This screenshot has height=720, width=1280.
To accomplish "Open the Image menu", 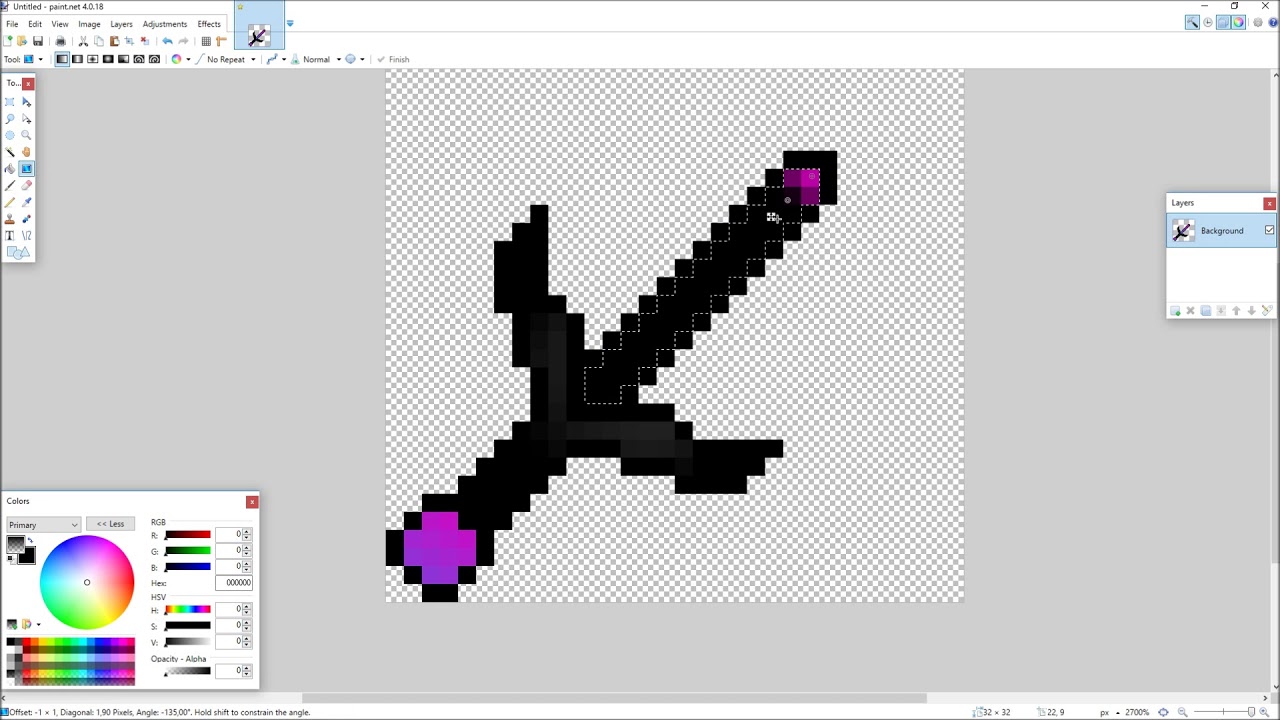I will 89,24.
